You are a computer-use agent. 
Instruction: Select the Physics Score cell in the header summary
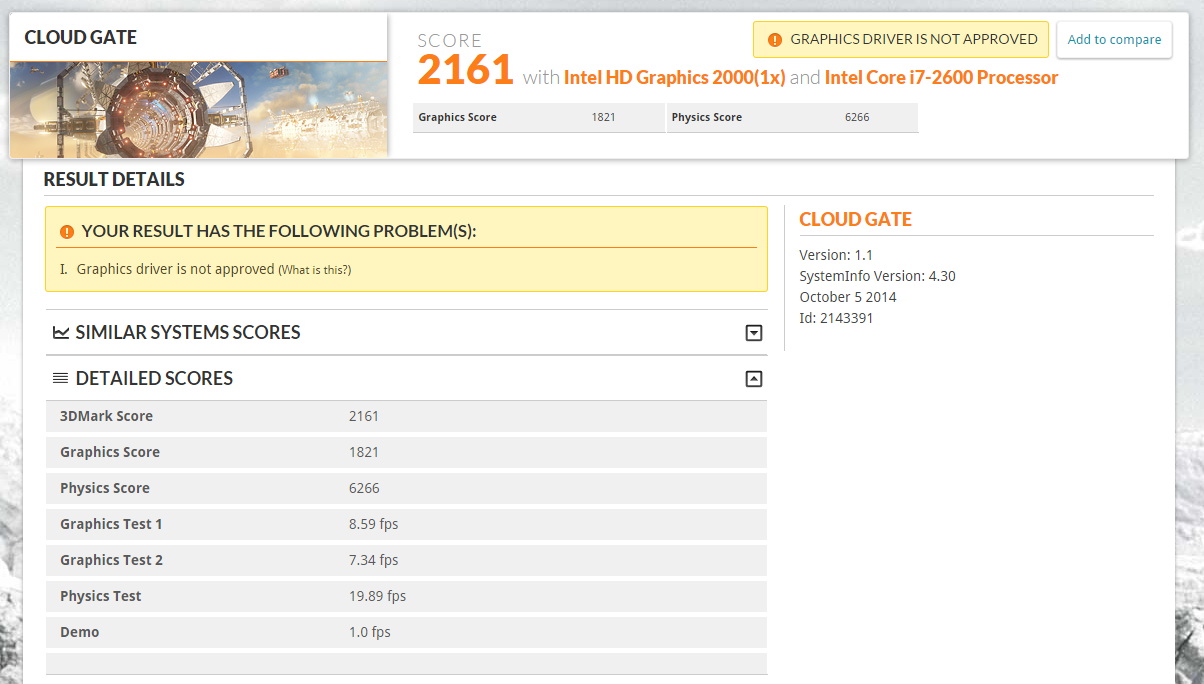coord(792,118)
